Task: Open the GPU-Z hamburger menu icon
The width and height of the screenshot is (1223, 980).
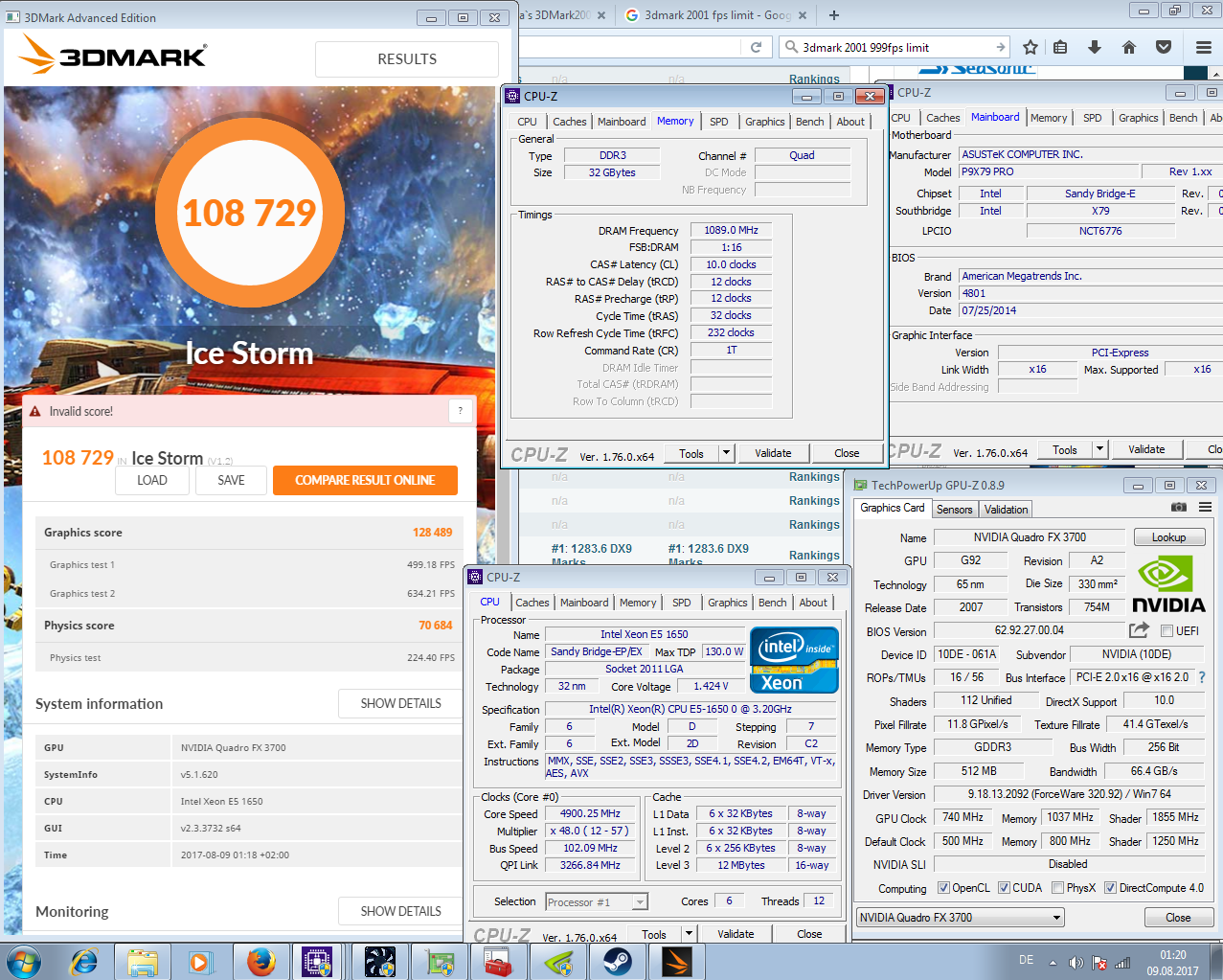Action: coord(1206,507)
